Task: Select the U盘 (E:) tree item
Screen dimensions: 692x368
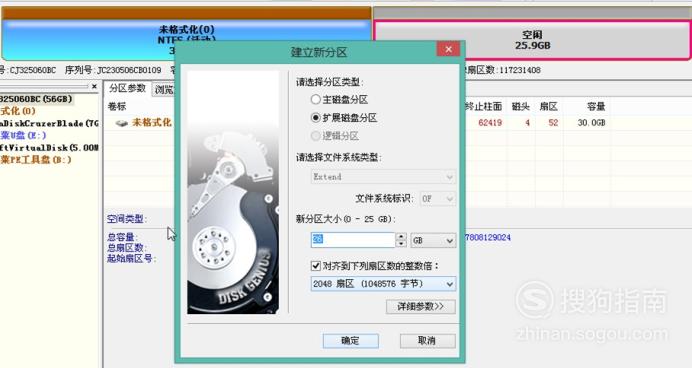Action: [x=23, y=135]
